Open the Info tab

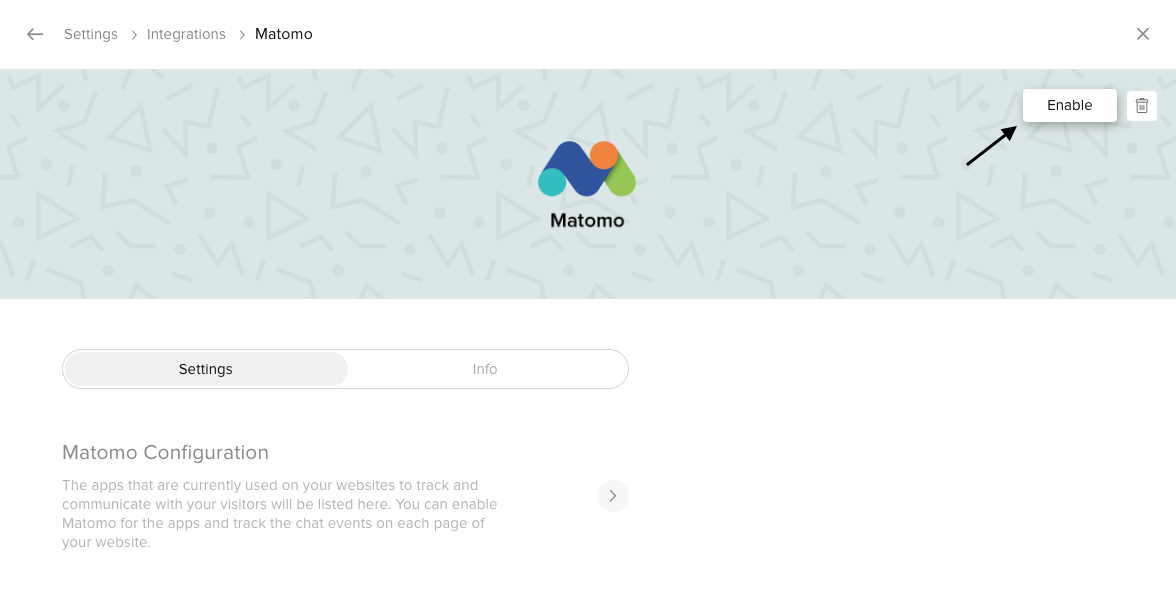(x=485, y=369)
